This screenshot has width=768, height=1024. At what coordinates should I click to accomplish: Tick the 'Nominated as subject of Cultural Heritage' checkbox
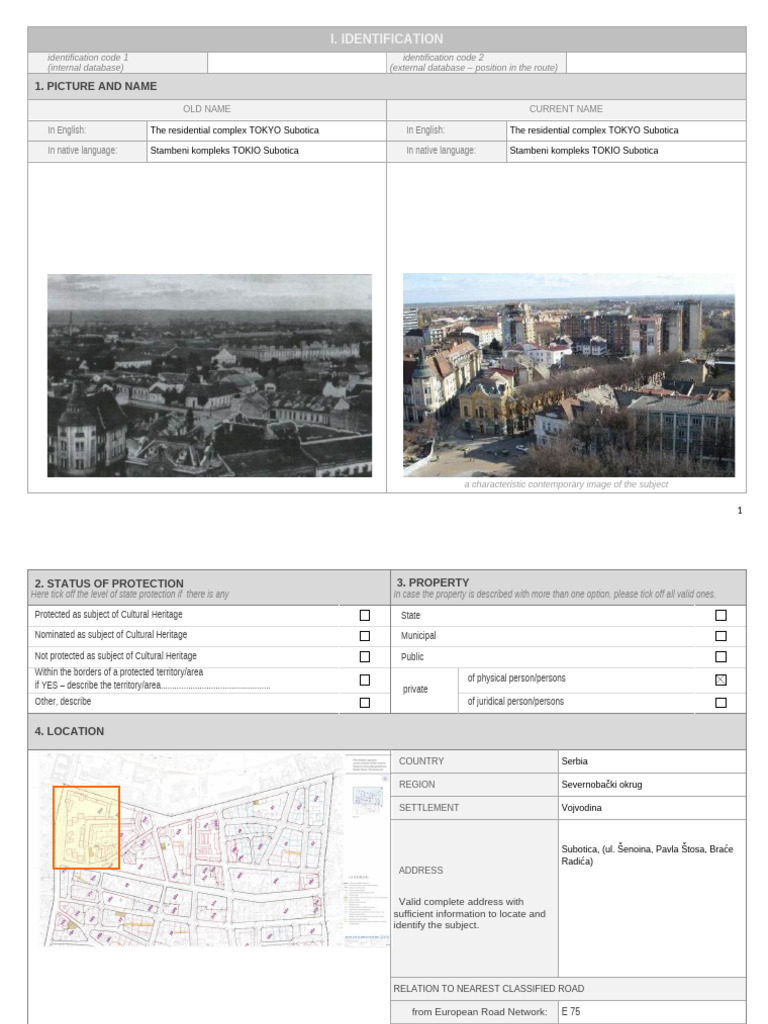pos(364,635)
